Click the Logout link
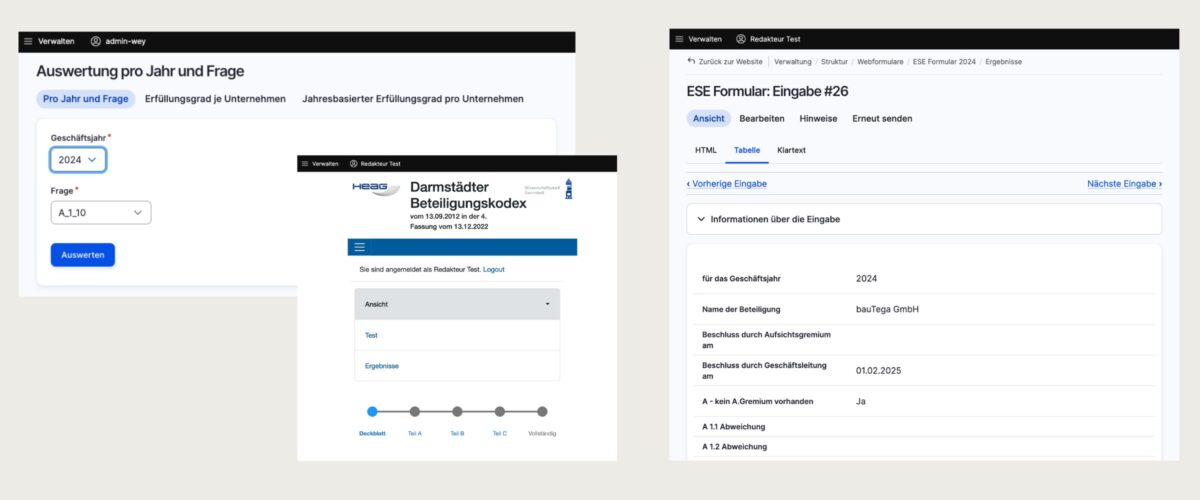 (494, 270)
